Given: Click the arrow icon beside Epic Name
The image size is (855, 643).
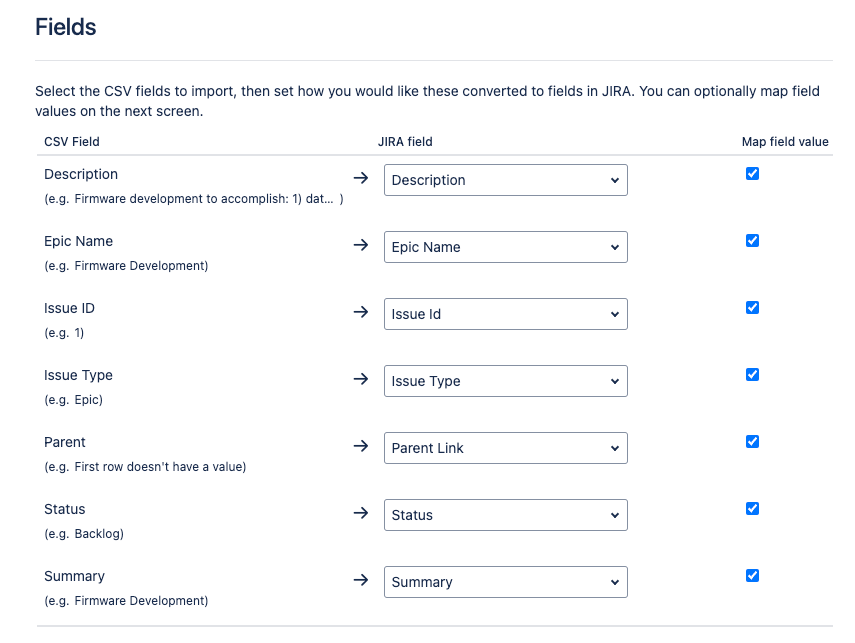Looking at the screenshot, I should tap(360, 245).
